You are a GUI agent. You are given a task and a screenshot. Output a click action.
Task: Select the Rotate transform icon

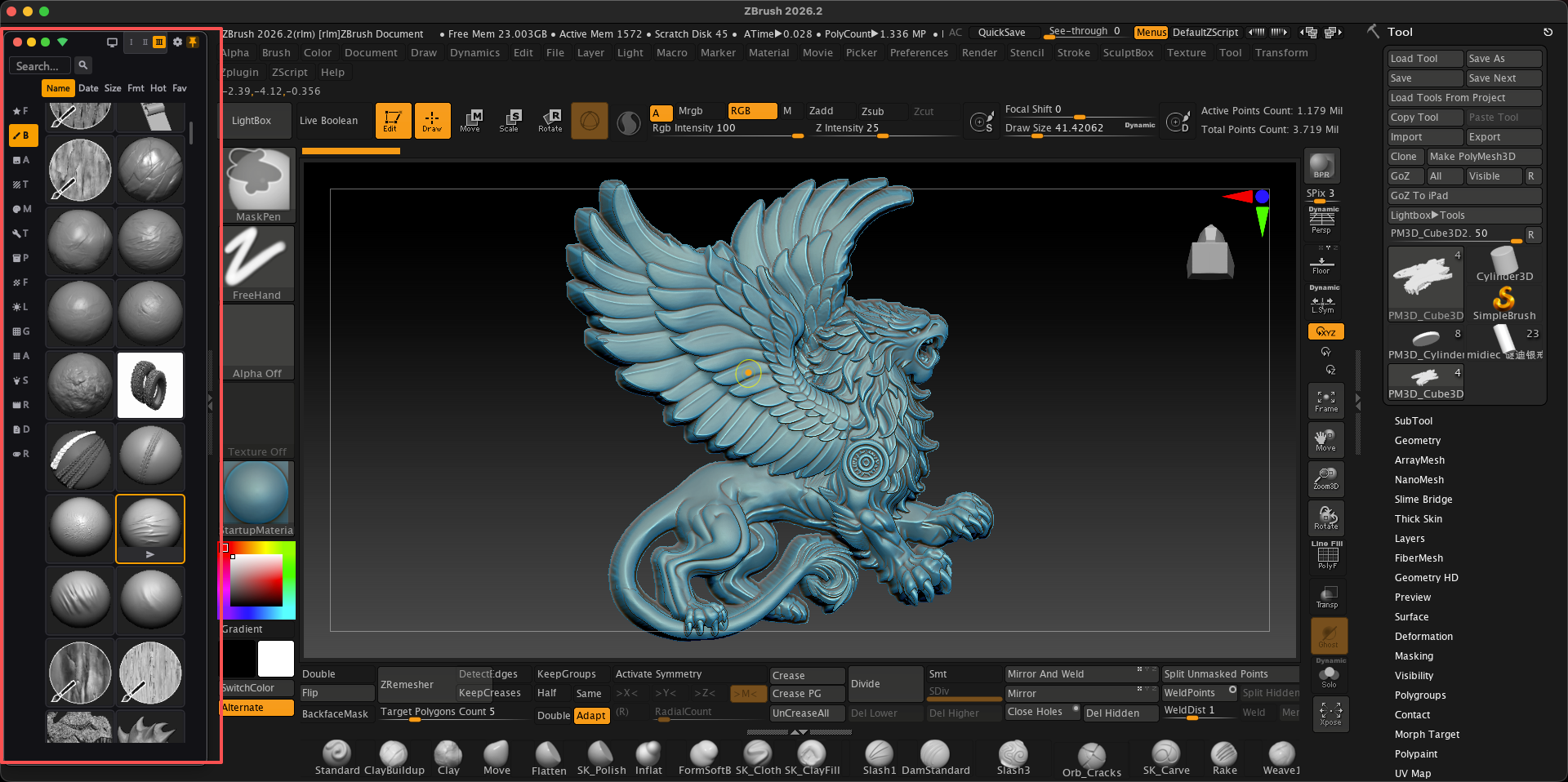(x=550, y=121)
